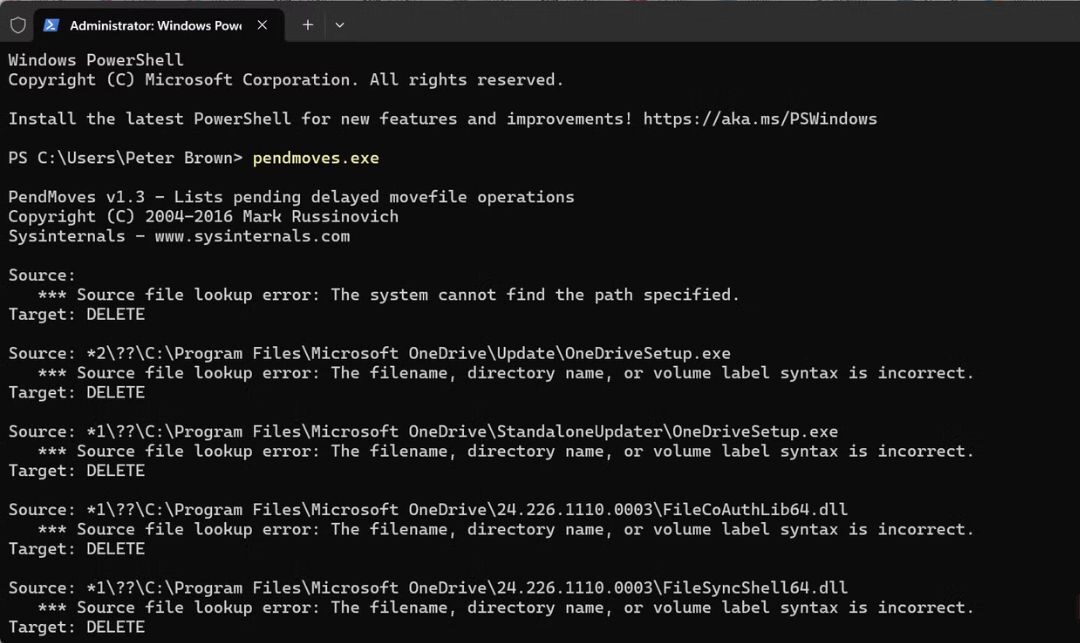The width and height of the screenshot is (1080, 643).
Task: Open the tab switcher dropdown chevron
Action: [x=340, y=24]
